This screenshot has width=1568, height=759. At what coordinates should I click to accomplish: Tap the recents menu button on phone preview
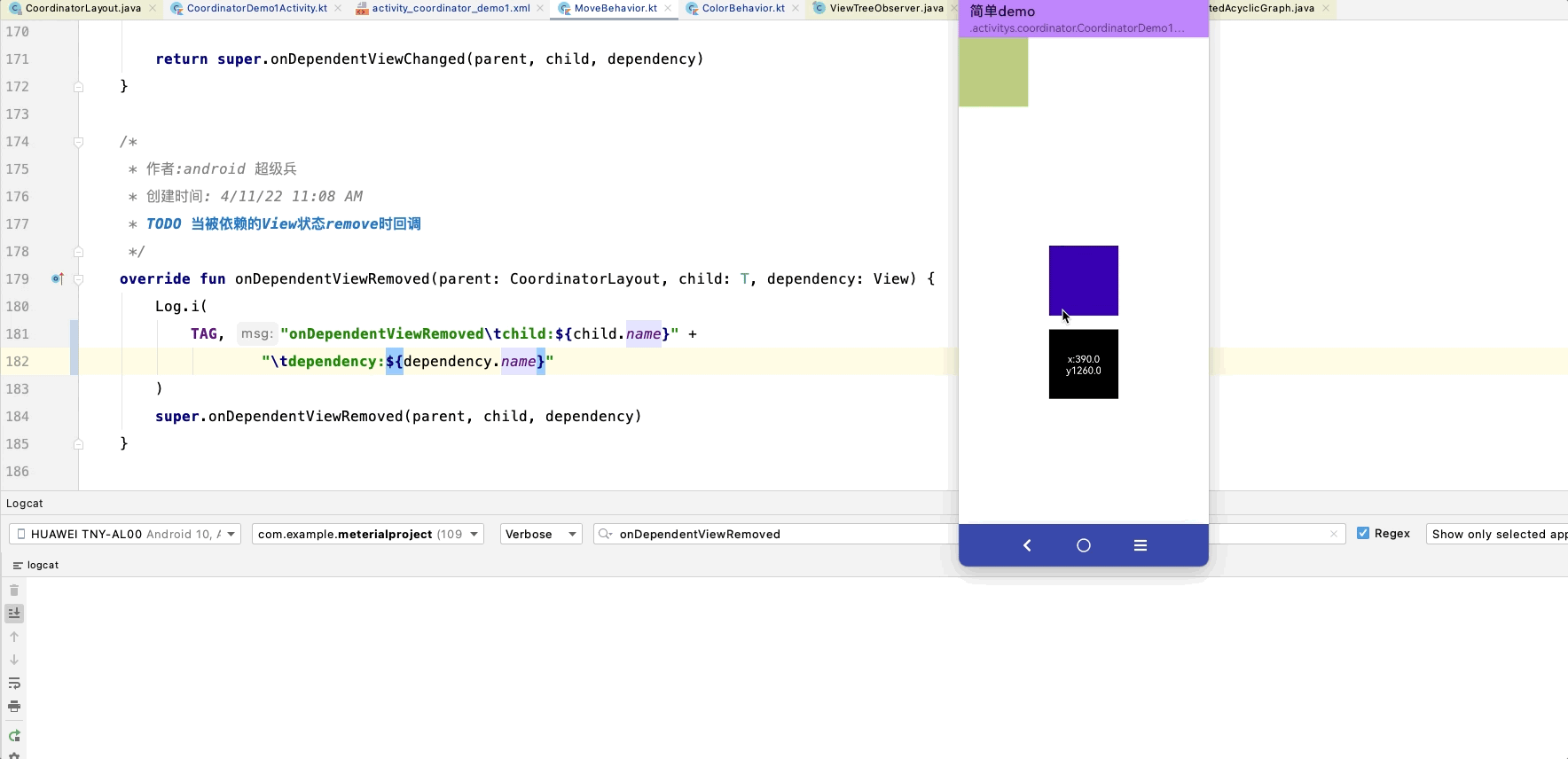click(1141, 545)
